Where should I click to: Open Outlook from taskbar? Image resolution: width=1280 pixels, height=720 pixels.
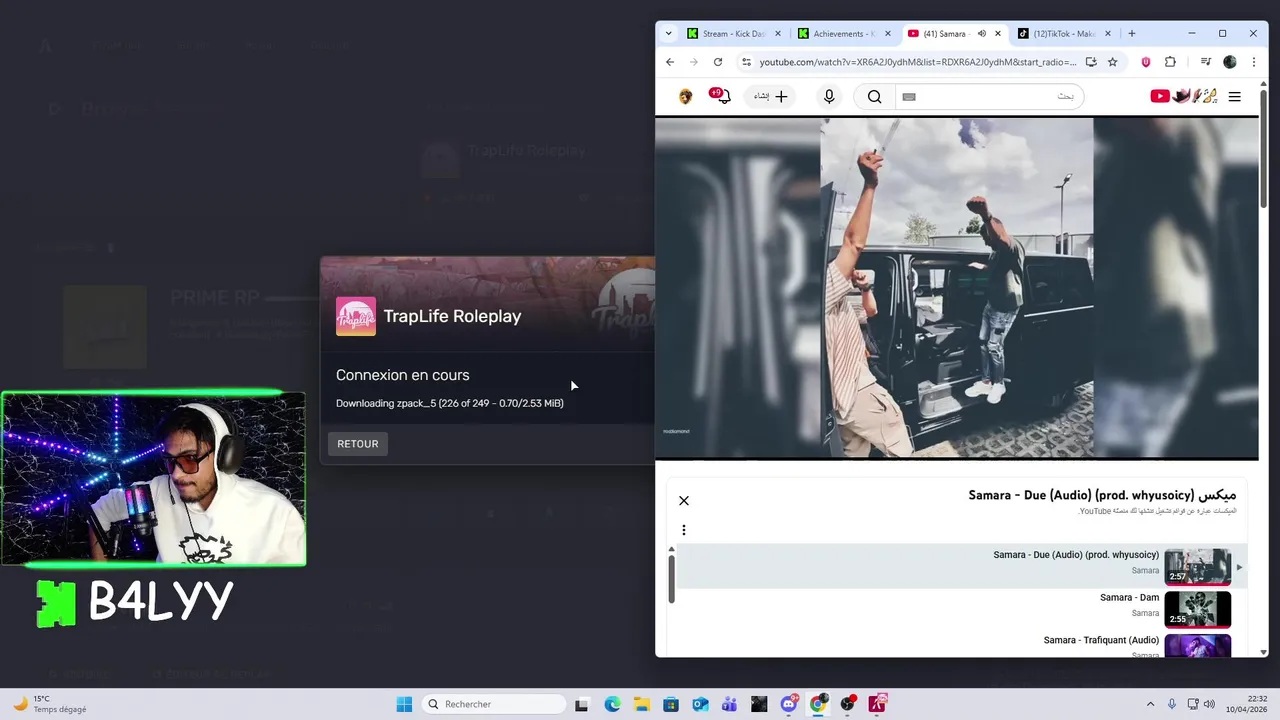pos(700,704)
